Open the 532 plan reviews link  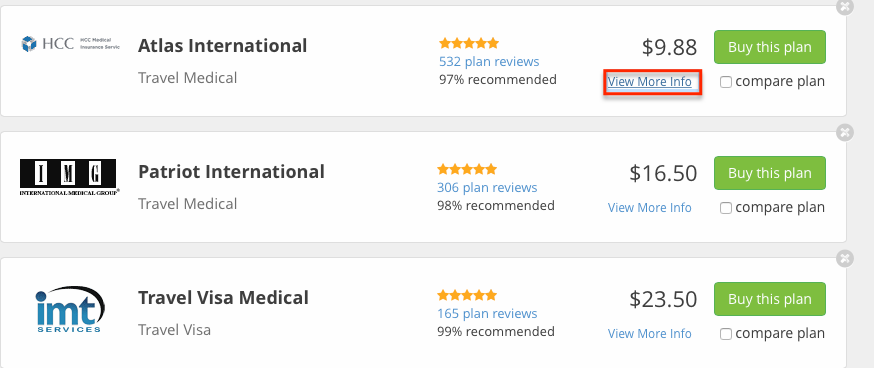(x=489, y=61)
